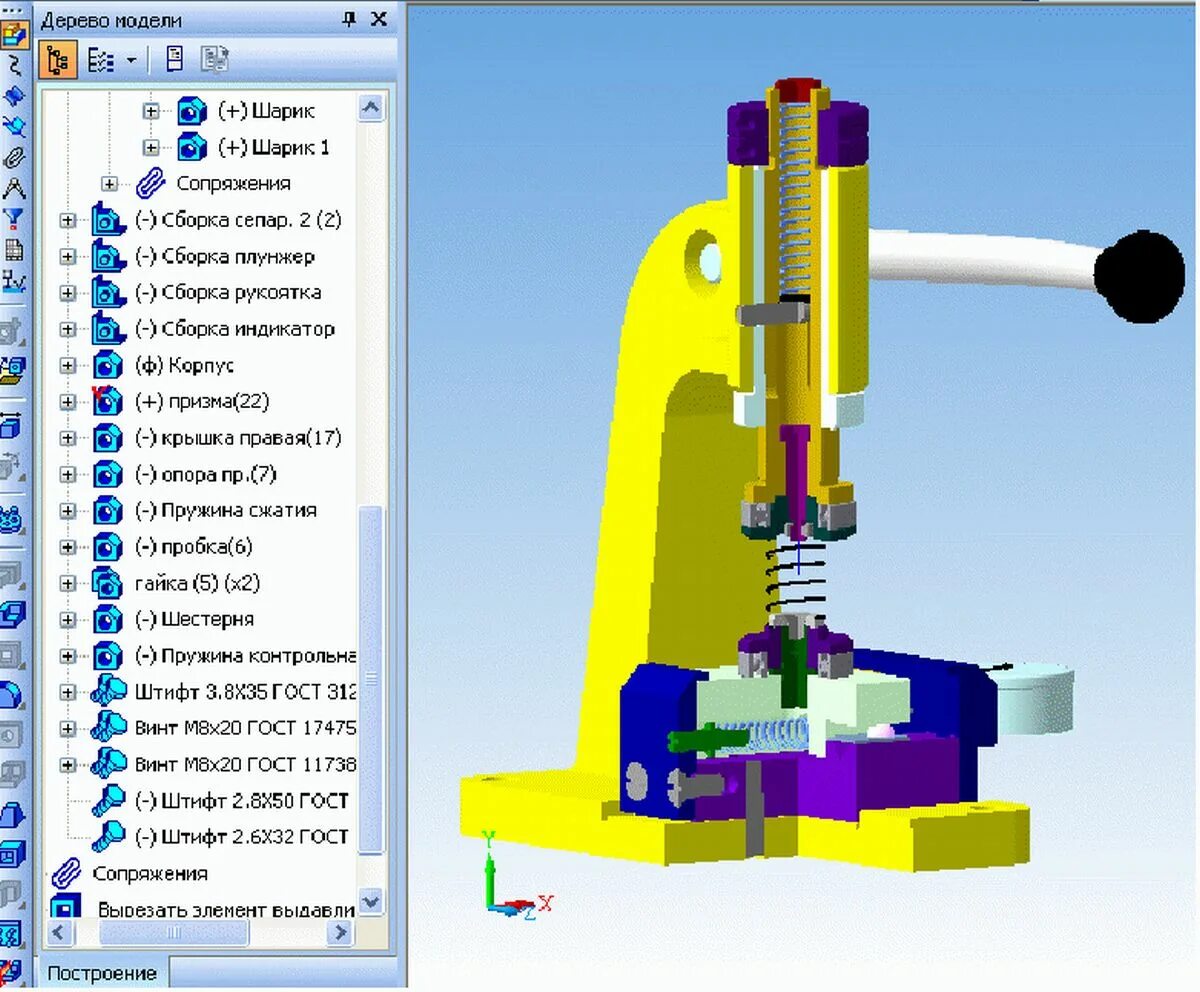Screen dimensions: 1200x992
Task: Open the tree composition dropdown arrow
Action: 131,62
